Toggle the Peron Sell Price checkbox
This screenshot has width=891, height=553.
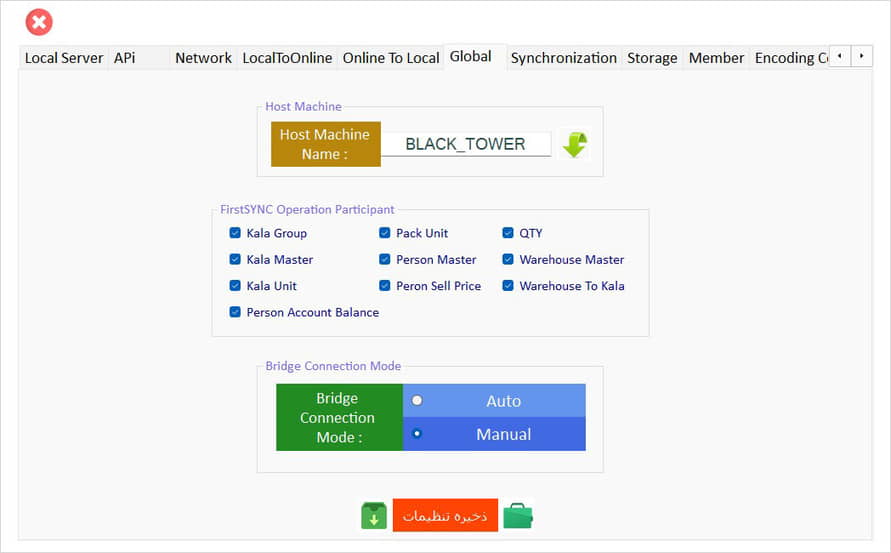coord(385,286)
